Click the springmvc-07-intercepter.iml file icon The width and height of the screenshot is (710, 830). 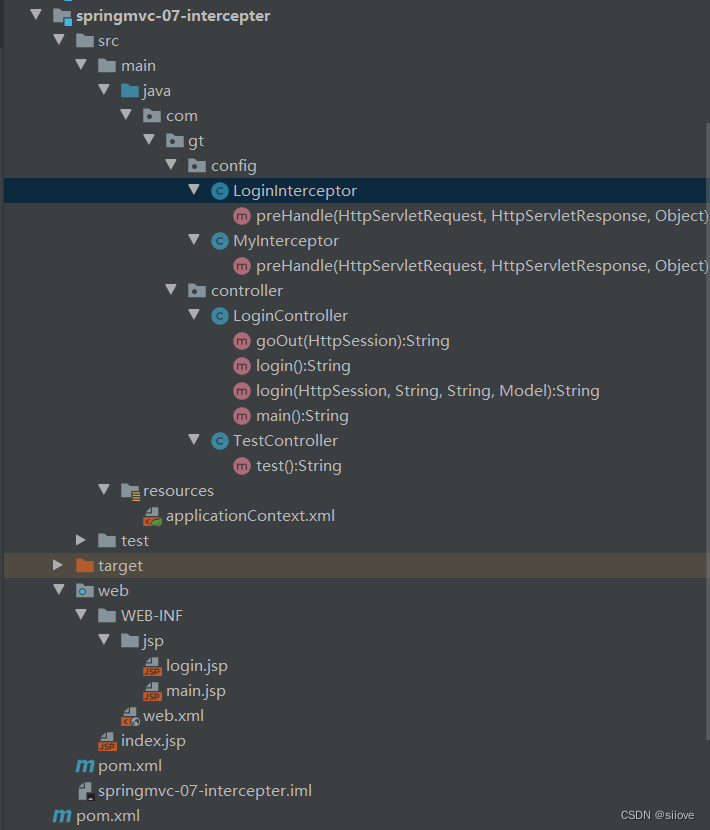86,791
